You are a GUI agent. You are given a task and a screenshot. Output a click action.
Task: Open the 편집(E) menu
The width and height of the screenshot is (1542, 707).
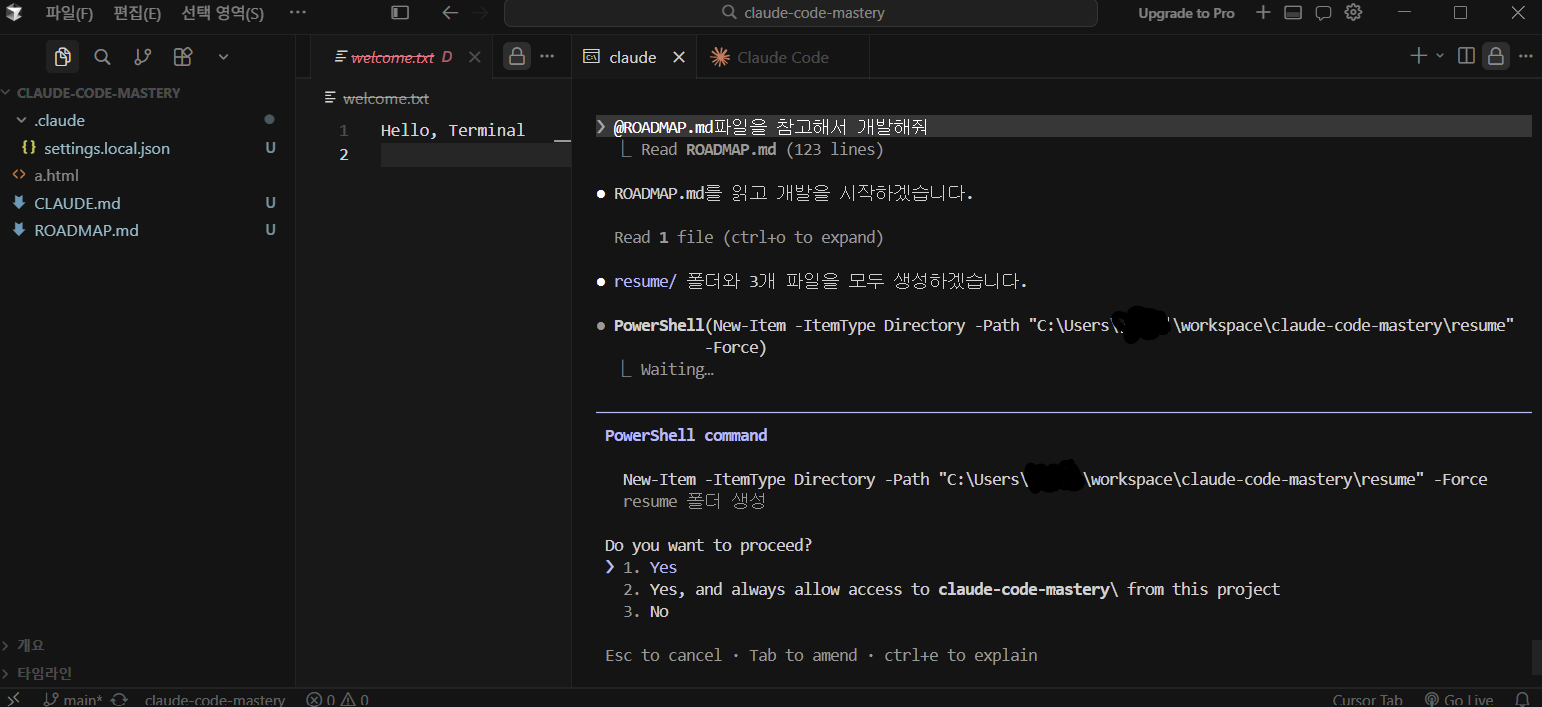pos(137,13)
